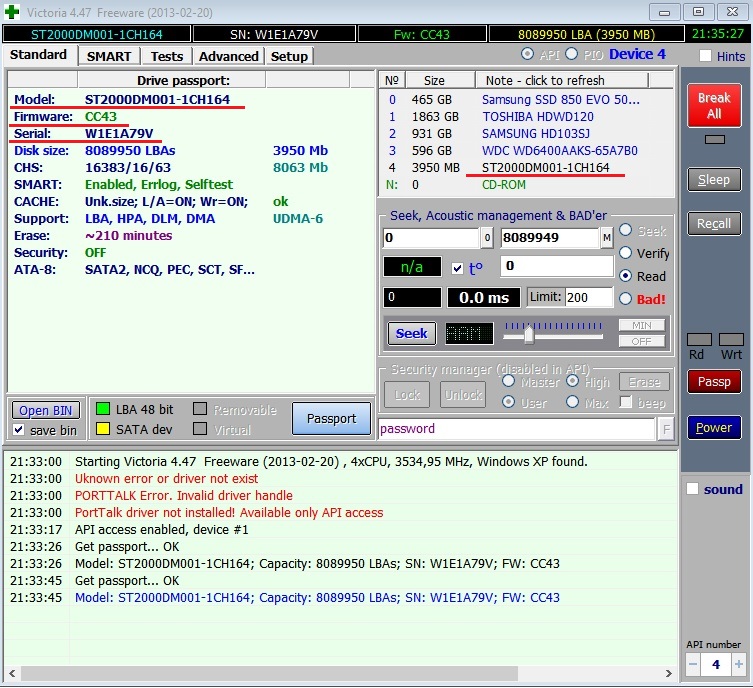The width and height of the screenshot is (753, 688).
Task: Click the end LBA field 8089949
Action: (x=550, y=238)
